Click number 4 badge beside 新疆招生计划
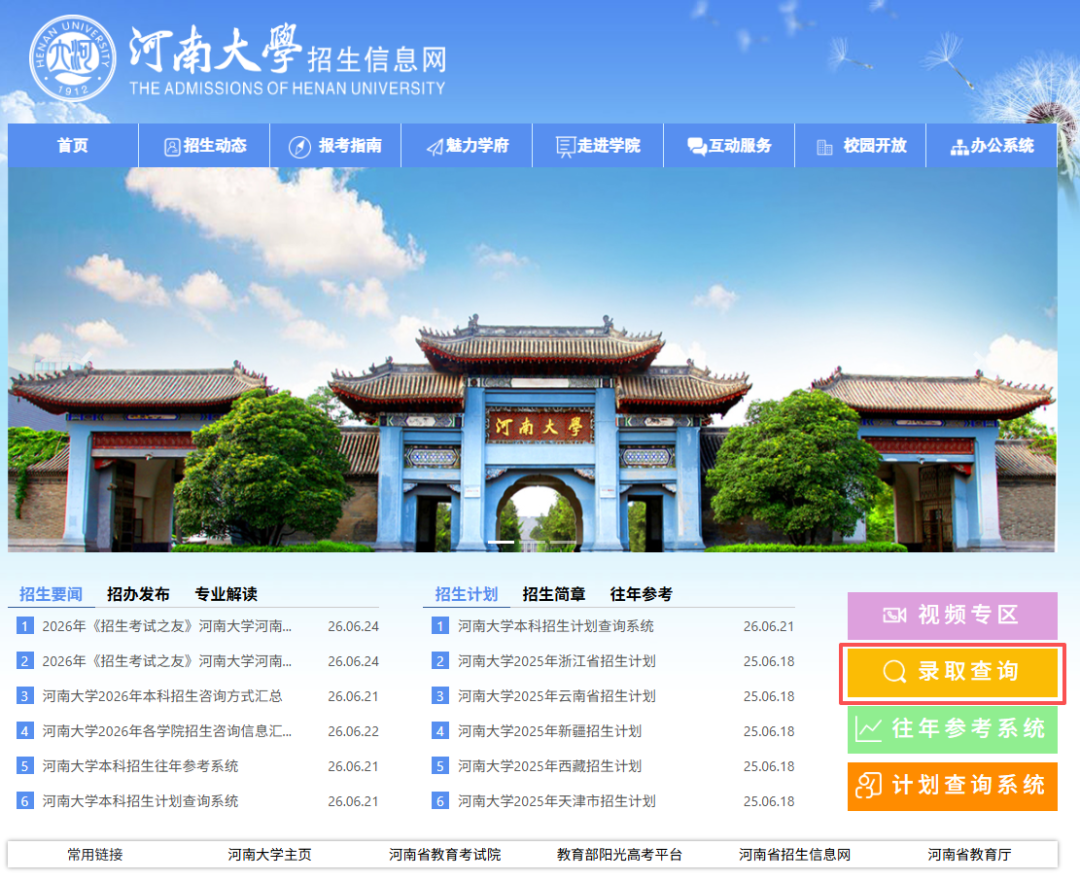The width and height of the screenshot is (1080, 882). [440, 731]
